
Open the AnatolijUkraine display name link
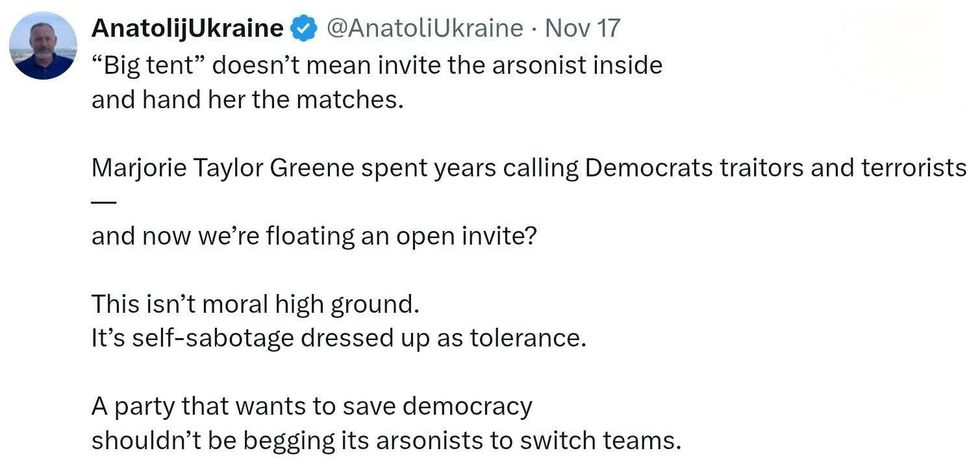(187, 28)
